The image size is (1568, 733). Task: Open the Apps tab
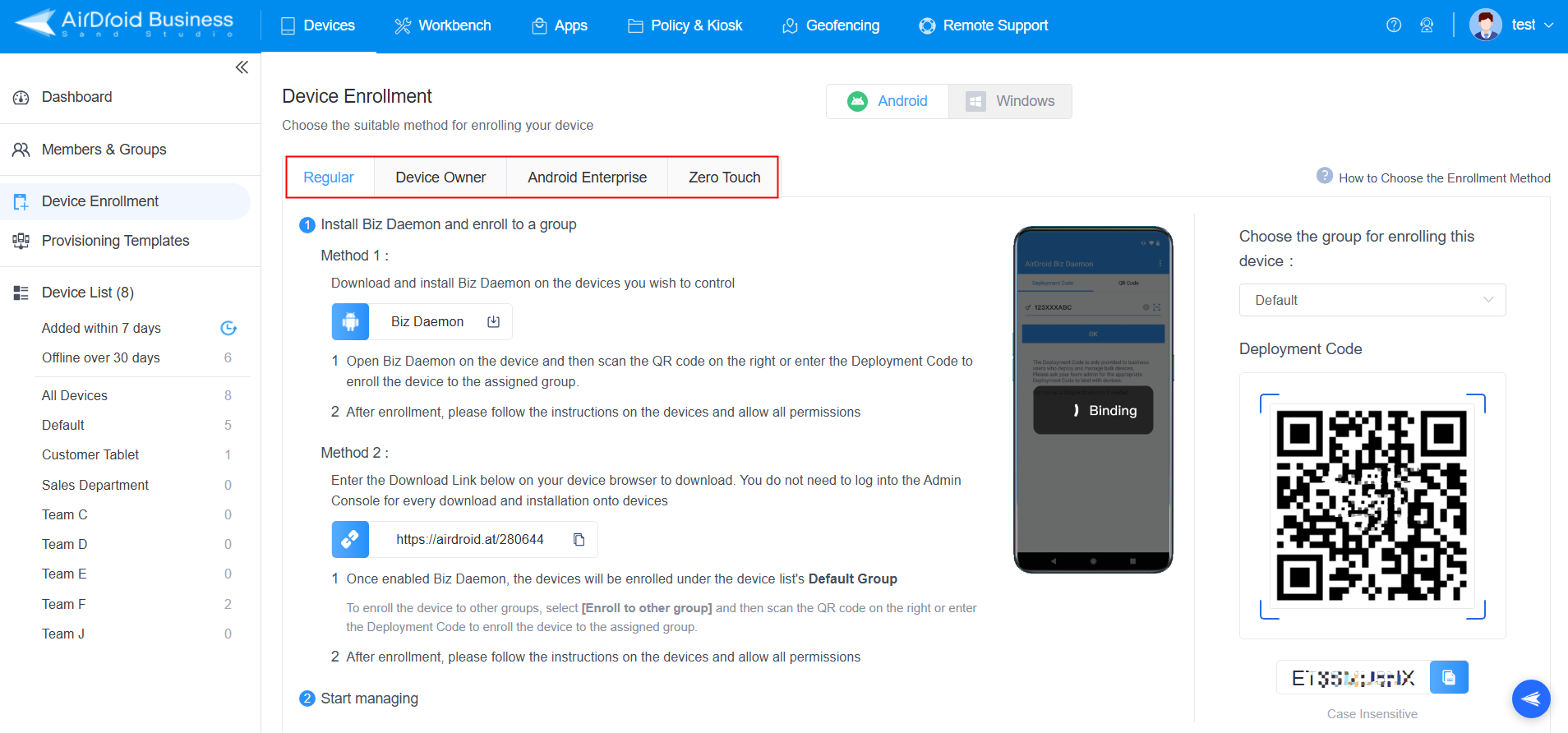pyautogui.click(x=560, y=25)
